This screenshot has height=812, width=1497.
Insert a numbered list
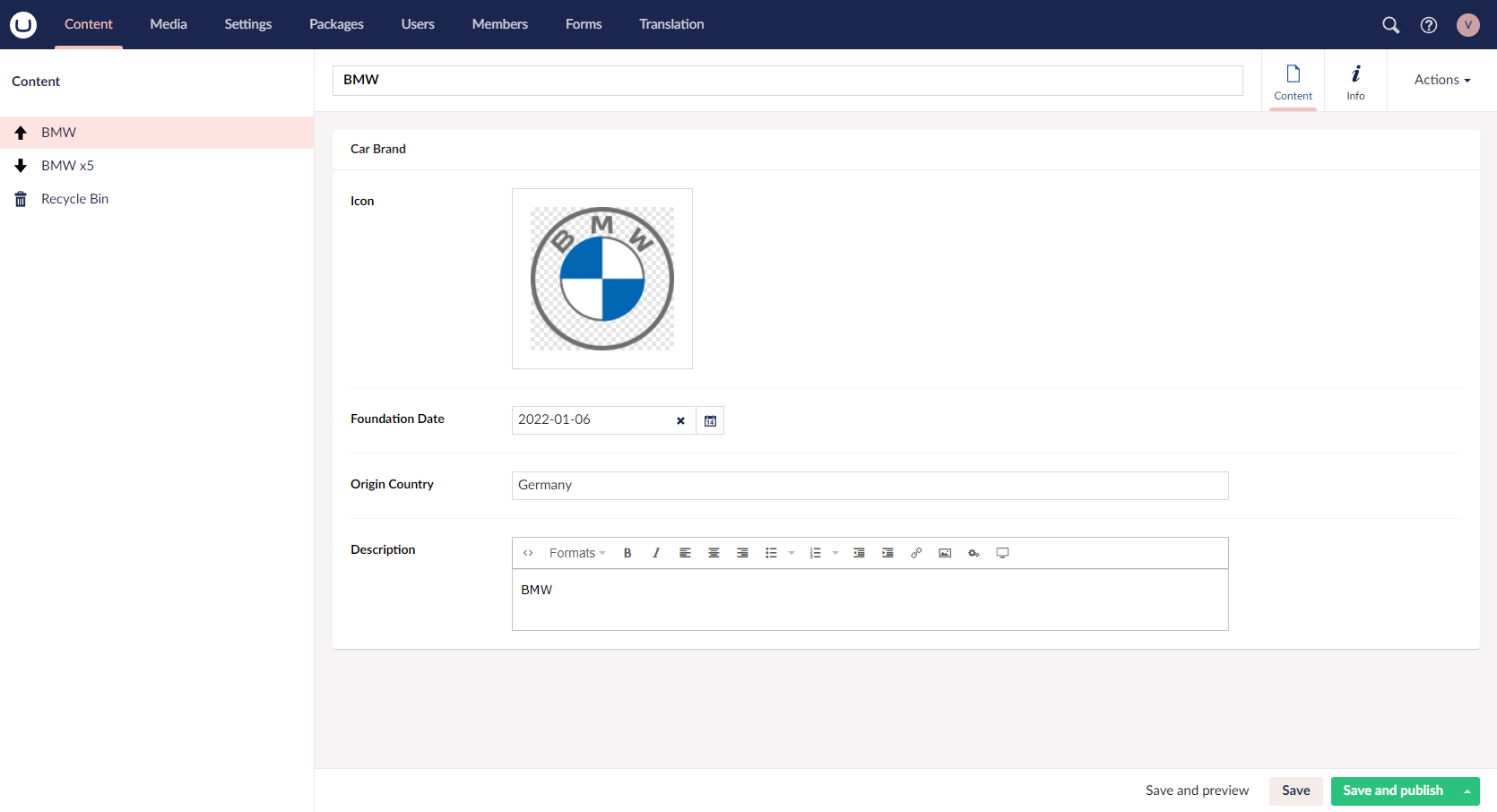pyautogui.click(x=815, y=553)
